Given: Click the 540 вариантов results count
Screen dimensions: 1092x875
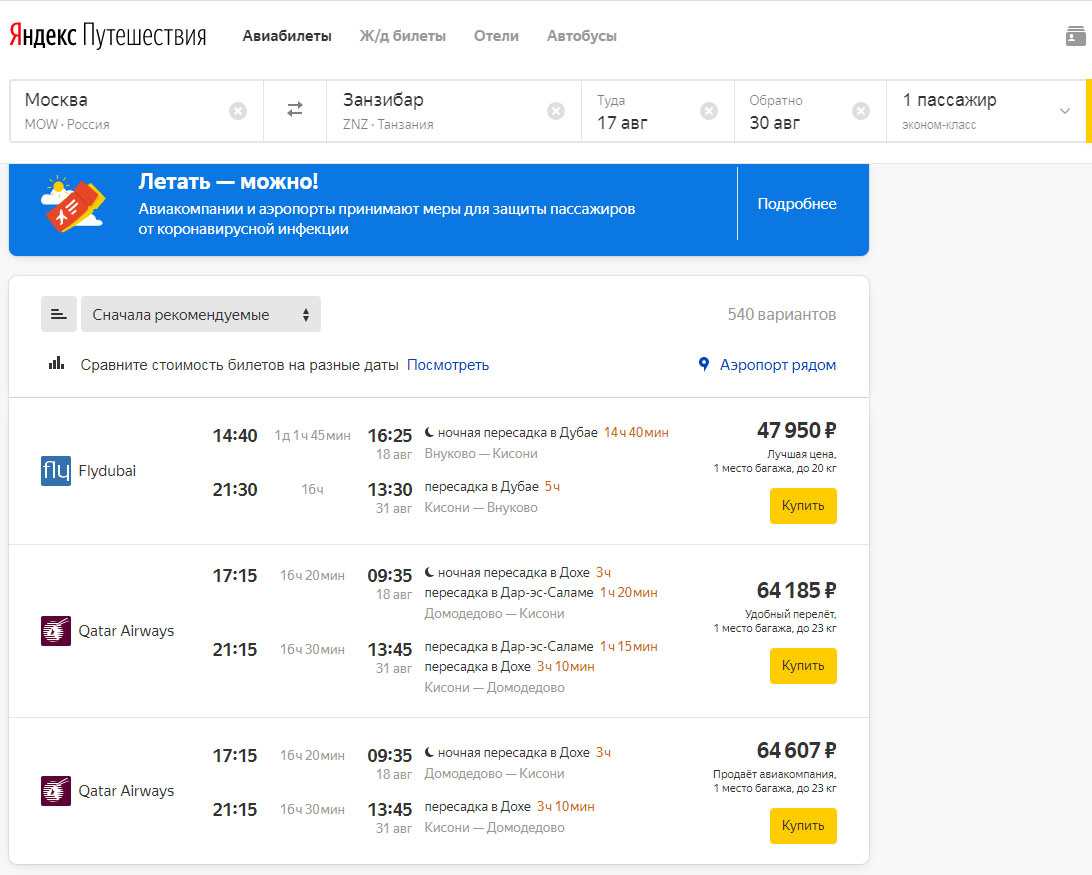Looking at the screenshot, I should coord(782,315).
